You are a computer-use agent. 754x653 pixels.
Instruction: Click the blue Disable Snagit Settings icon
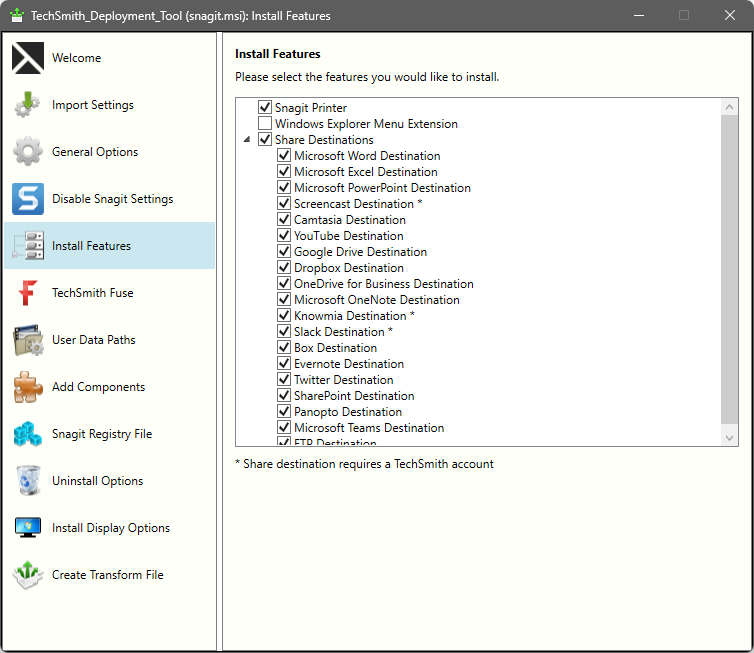click(28, 199)
